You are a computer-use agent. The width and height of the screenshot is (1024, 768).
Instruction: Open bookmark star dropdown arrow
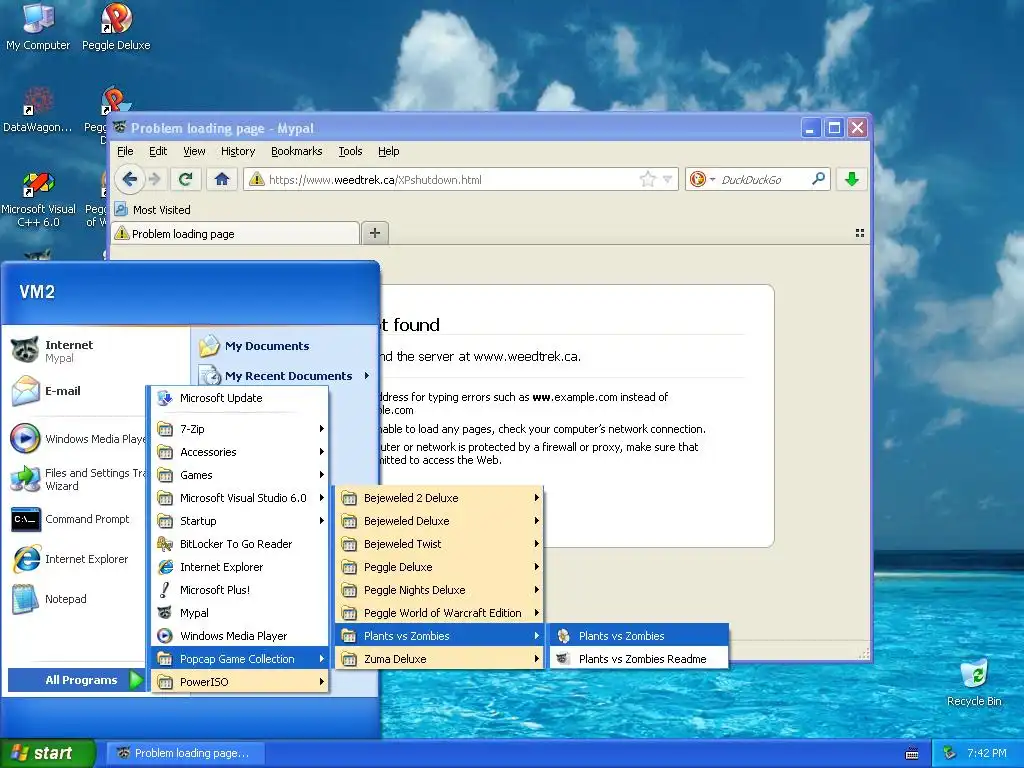tap(667, 179)
